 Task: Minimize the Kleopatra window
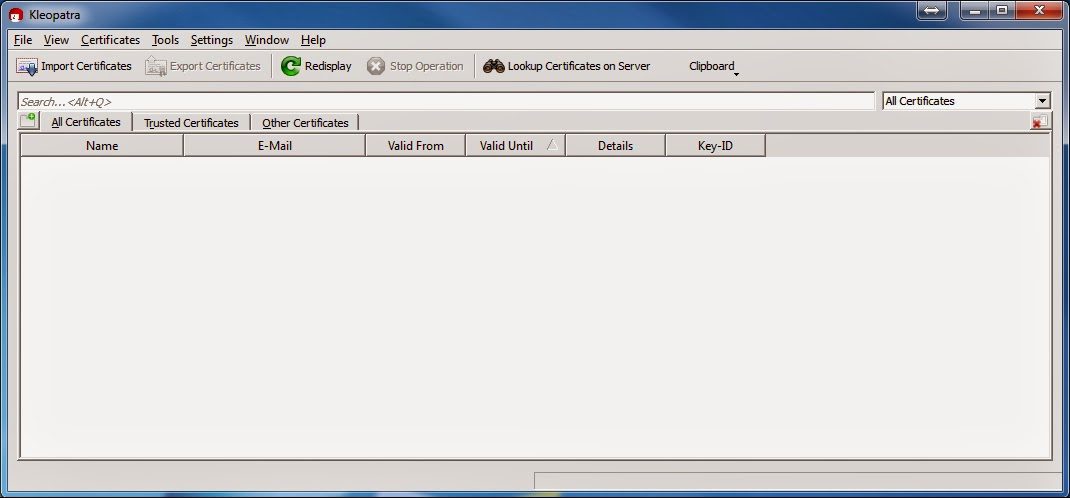pyautogui.click(x=976, y=10)
